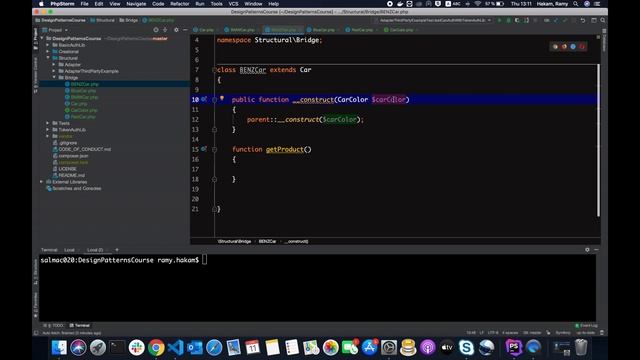Screen dimensions: 640x360
Task: Open the Navigate menu
Action: coord(136,4)
